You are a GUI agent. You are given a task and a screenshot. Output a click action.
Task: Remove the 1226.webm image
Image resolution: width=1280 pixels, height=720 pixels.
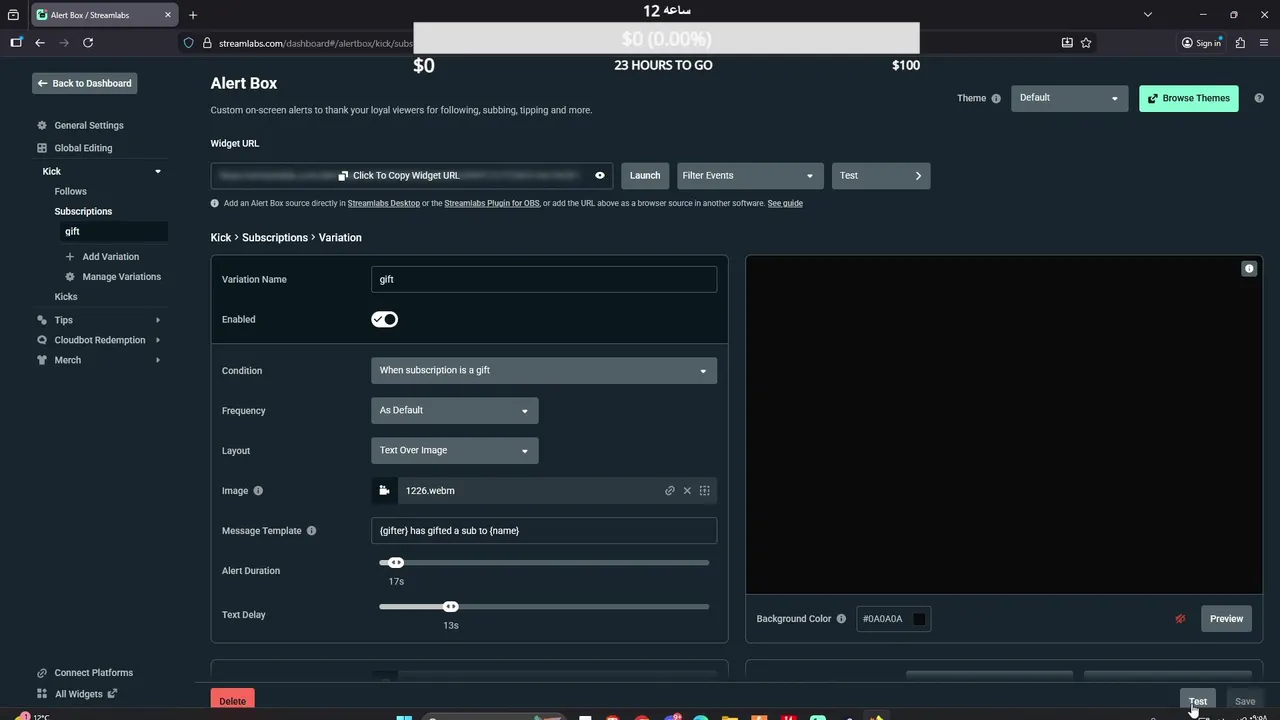coord(687,490)
